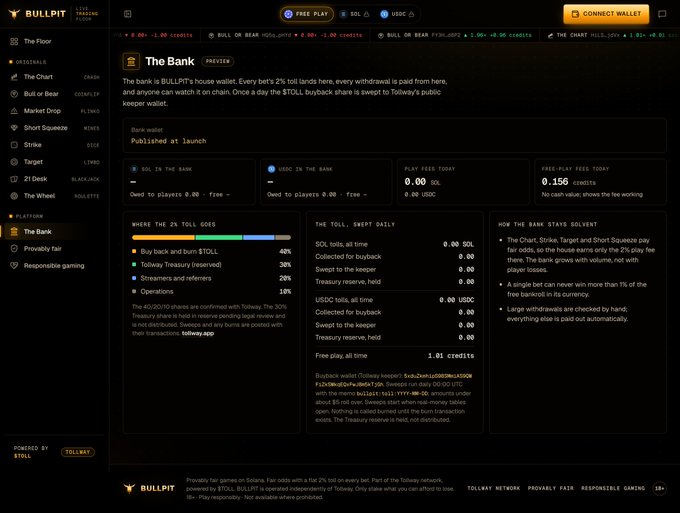Click the Responsible gaming heart icon
680x513 pixels.
coord(14,265)
